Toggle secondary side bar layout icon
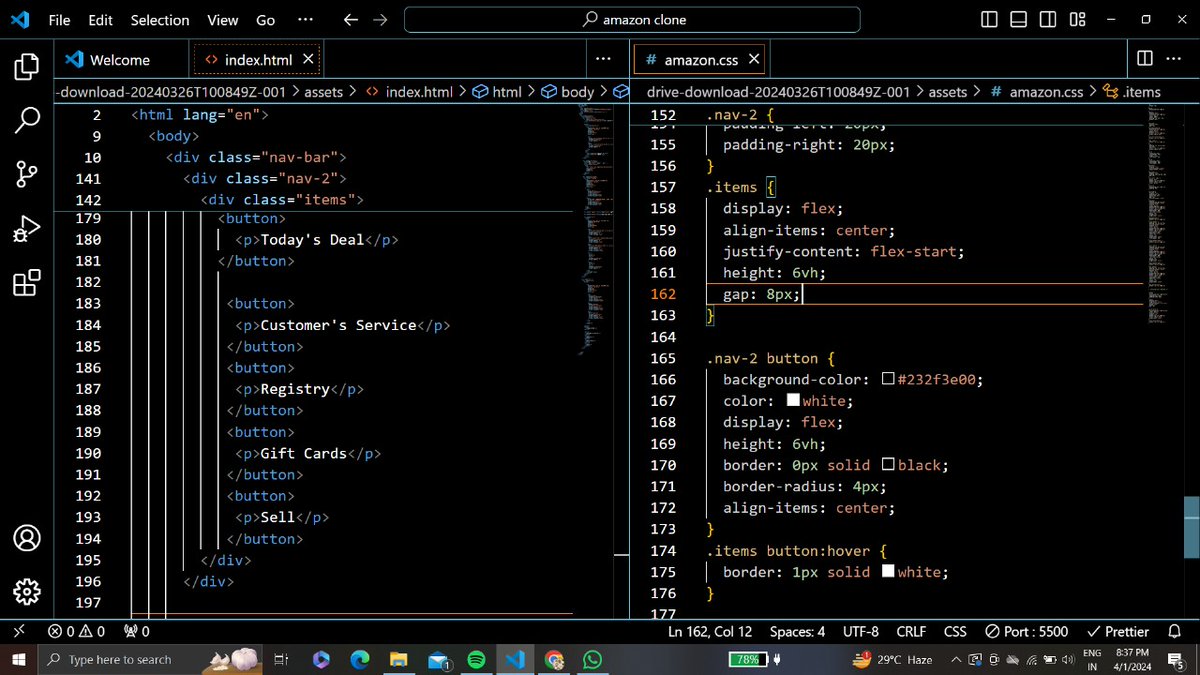Image resolution: width=1200 pixels, height=675 pixels. (1047, 20)
